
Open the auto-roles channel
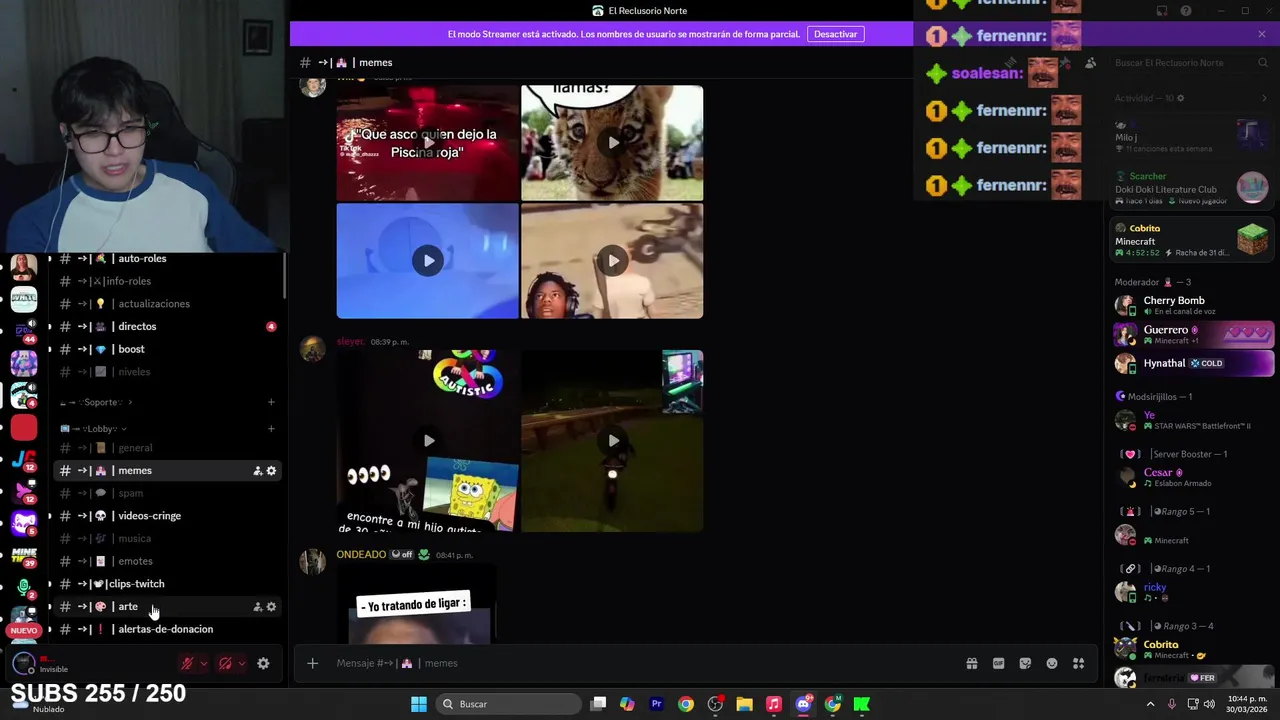(x=167, y=258)
